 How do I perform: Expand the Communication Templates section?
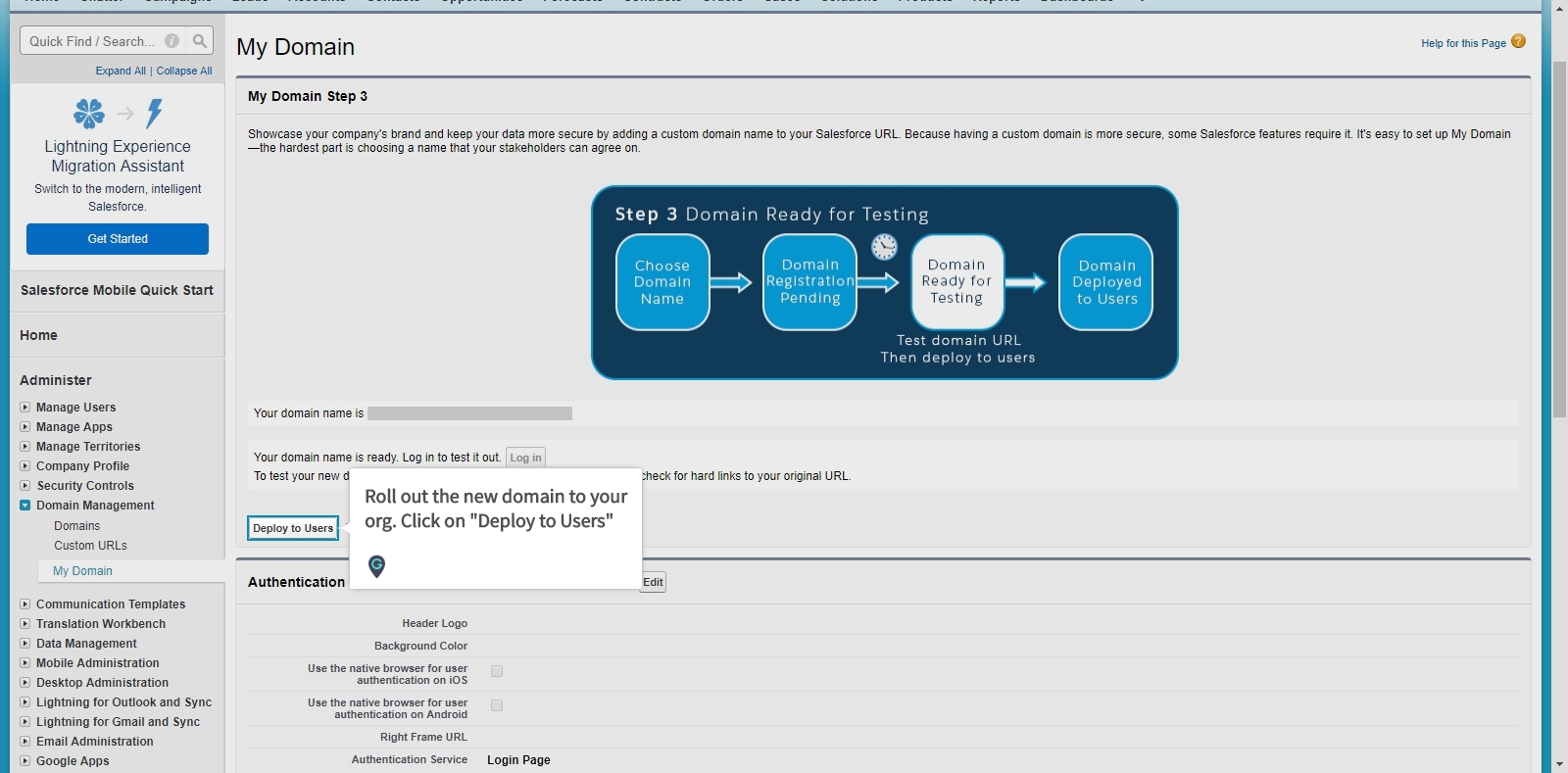coord(25,604)
